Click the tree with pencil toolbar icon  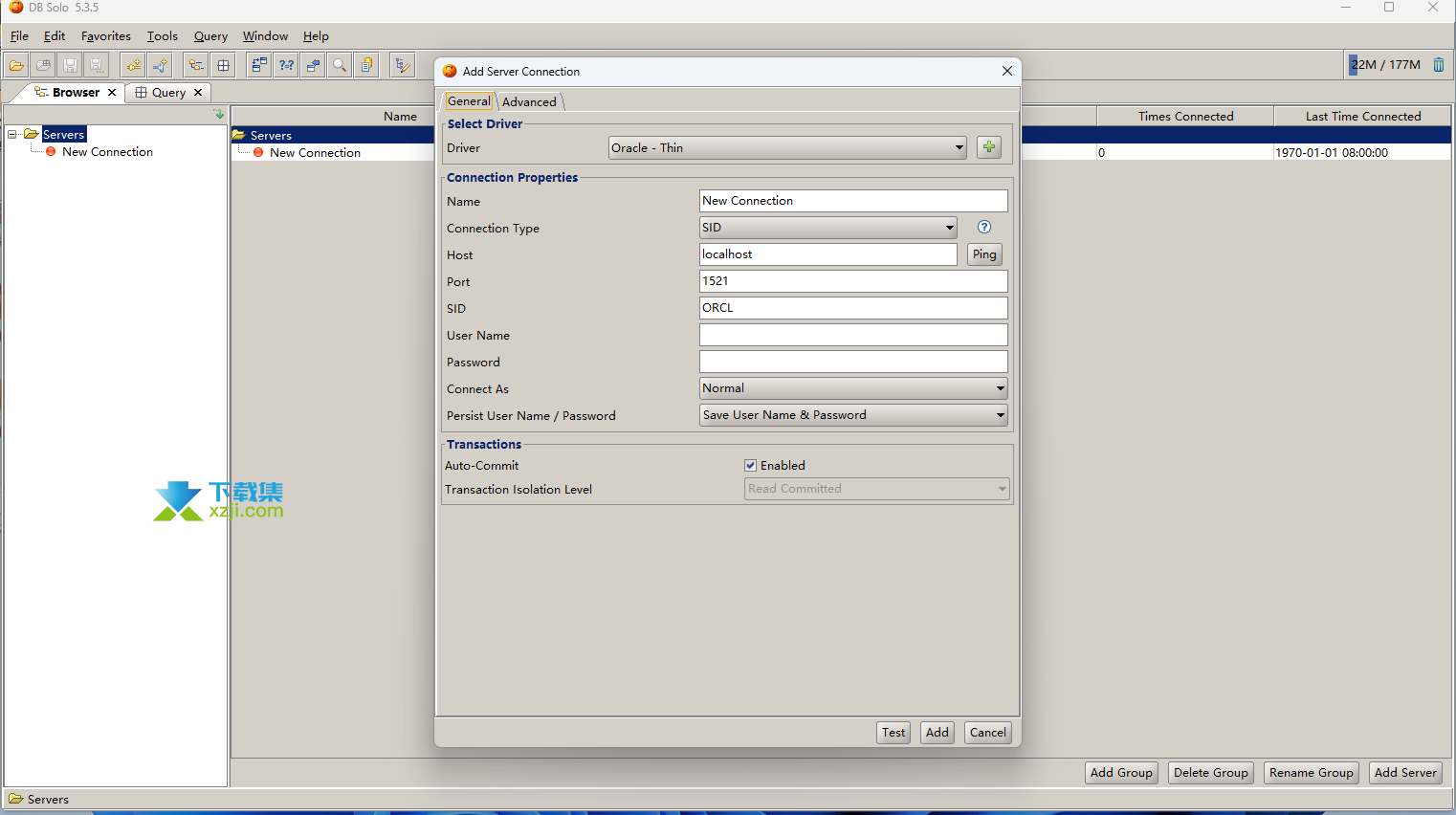point(403,65)
